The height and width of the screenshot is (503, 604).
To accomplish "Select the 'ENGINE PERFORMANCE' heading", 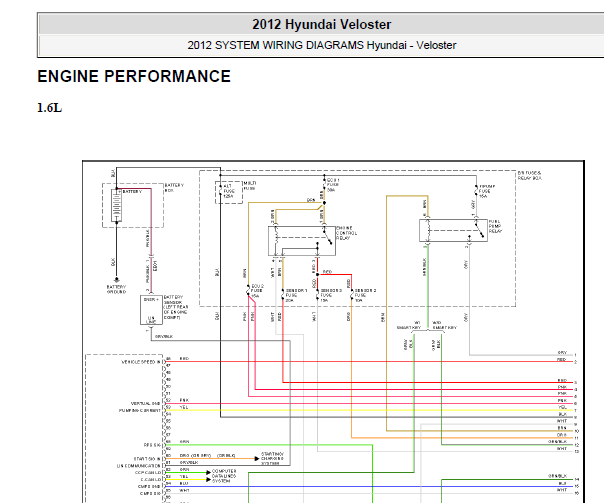I will (134, 76).
